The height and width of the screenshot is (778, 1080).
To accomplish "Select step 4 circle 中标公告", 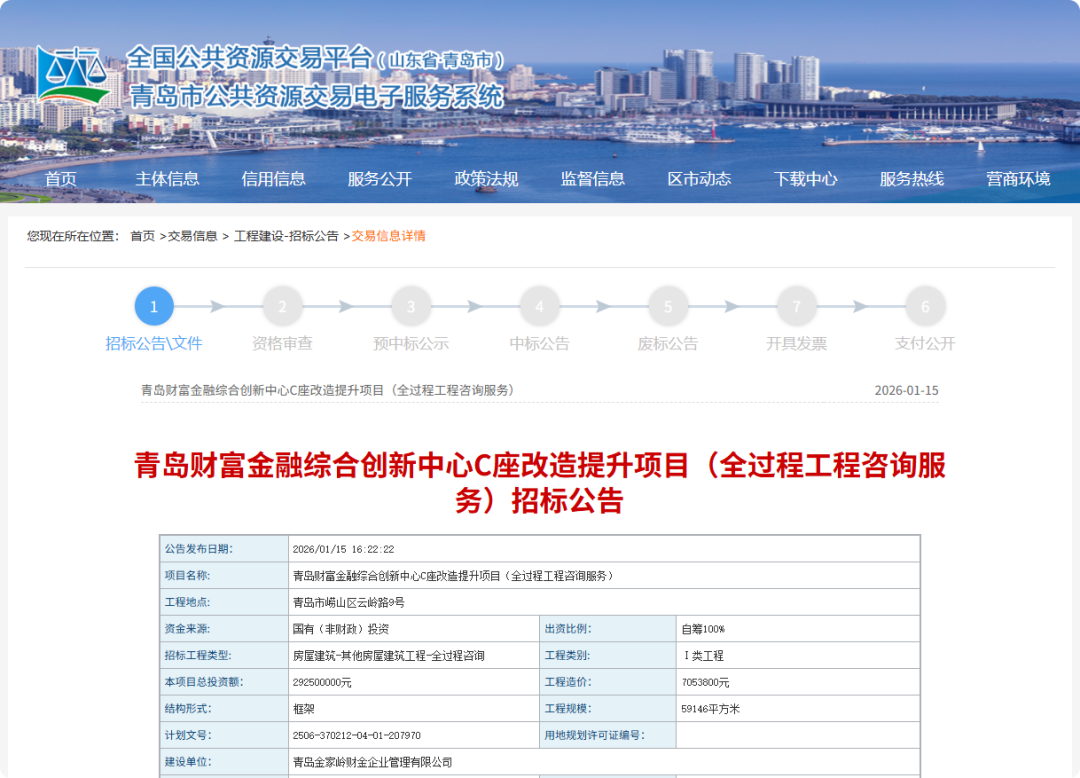I will (x=539, y=307).
